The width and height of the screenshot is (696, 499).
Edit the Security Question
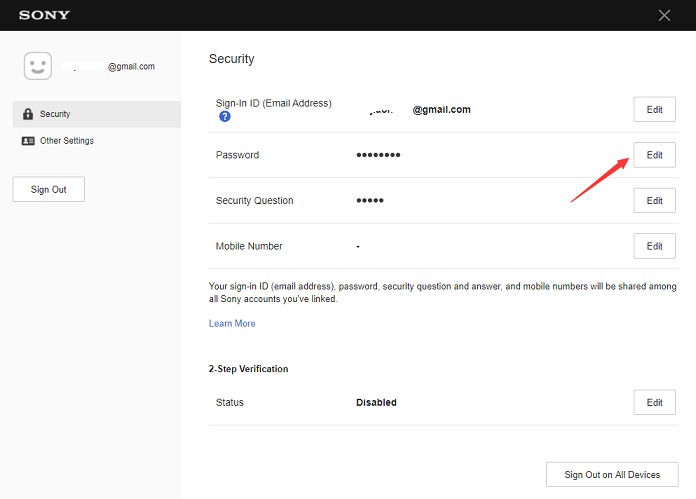point(654,200)
